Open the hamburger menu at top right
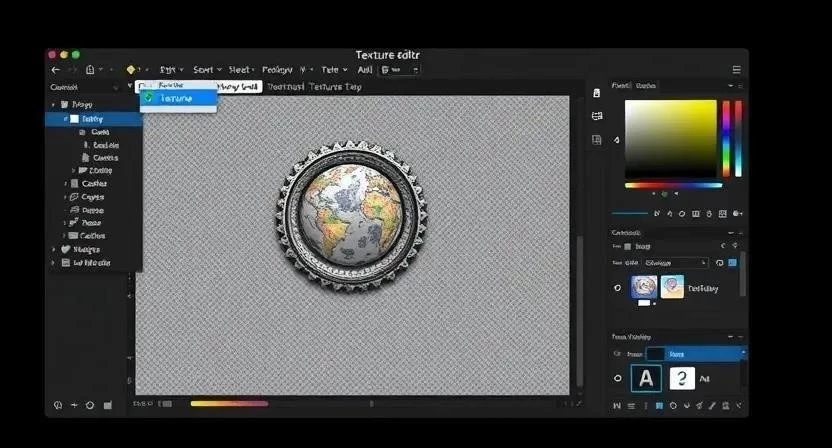The image size is (832, 448). [737, 70]
